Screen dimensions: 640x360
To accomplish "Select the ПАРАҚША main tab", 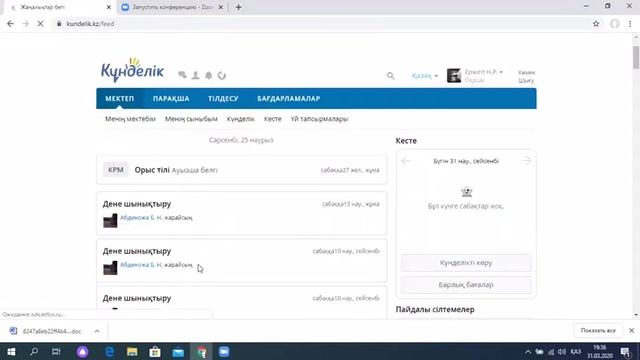I will (171, 98).
